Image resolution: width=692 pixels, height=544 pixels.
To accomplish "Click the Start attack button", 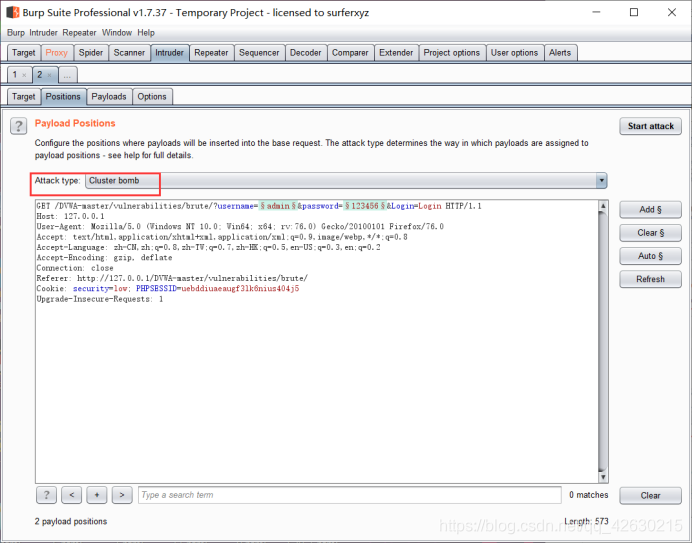I will pyautogui.click(x=651, y=126).
